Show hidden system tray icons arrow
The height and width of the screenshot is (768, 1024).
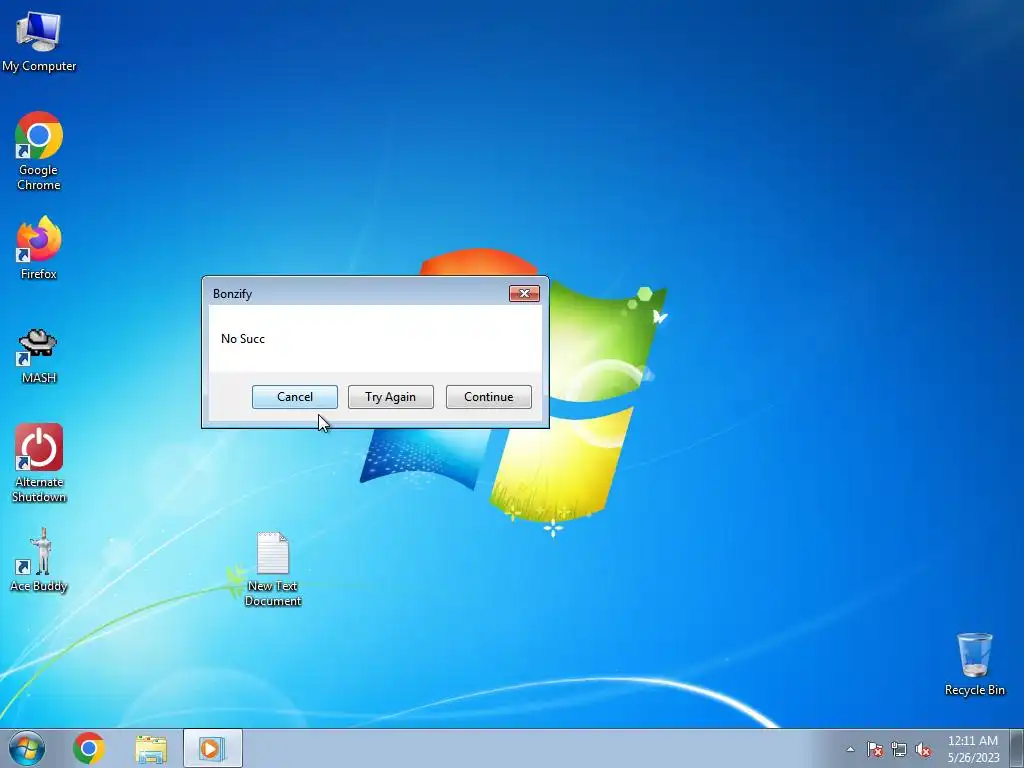pos(850,749)
